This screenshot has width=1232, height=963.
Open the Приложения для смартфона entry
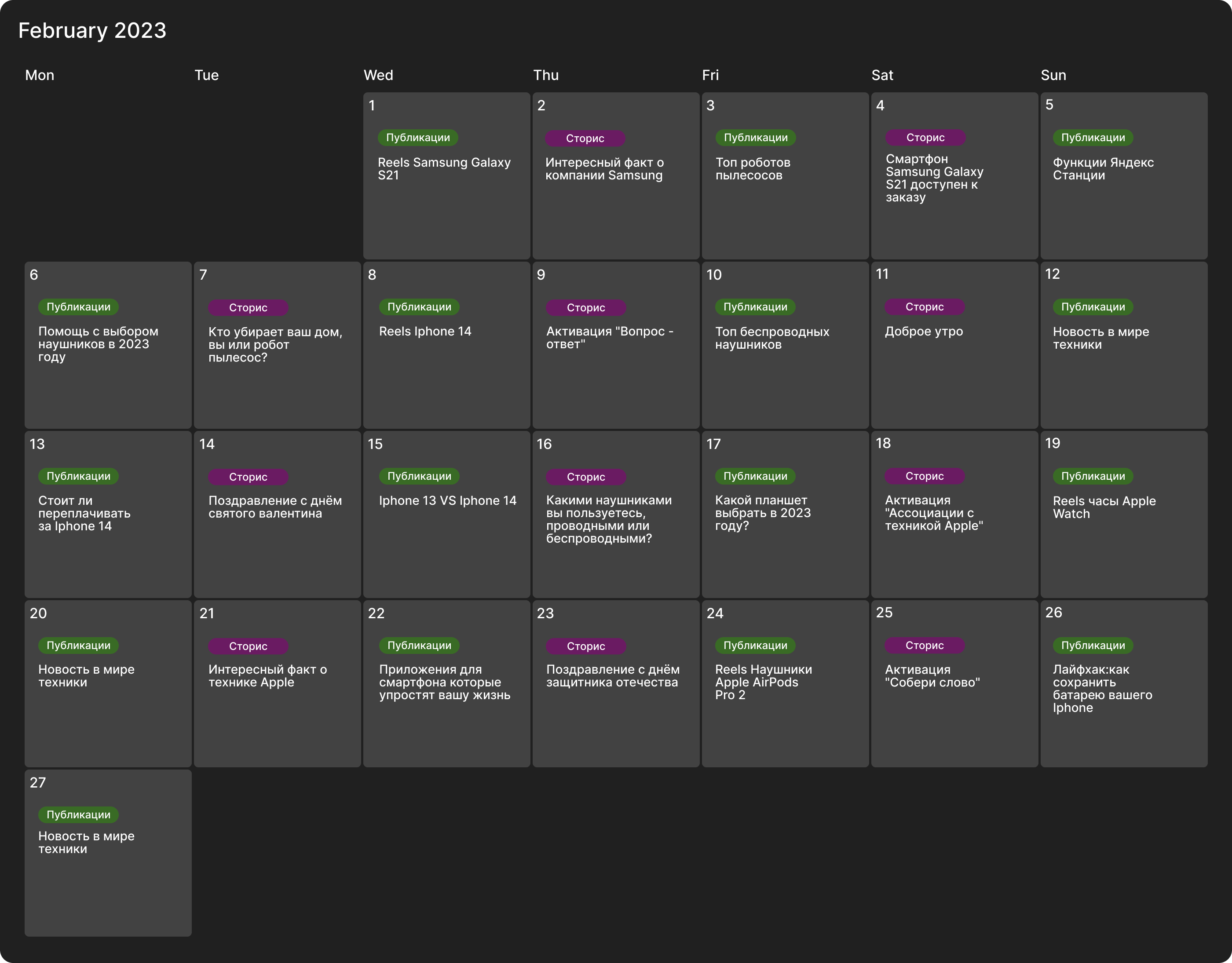point(445,682)
